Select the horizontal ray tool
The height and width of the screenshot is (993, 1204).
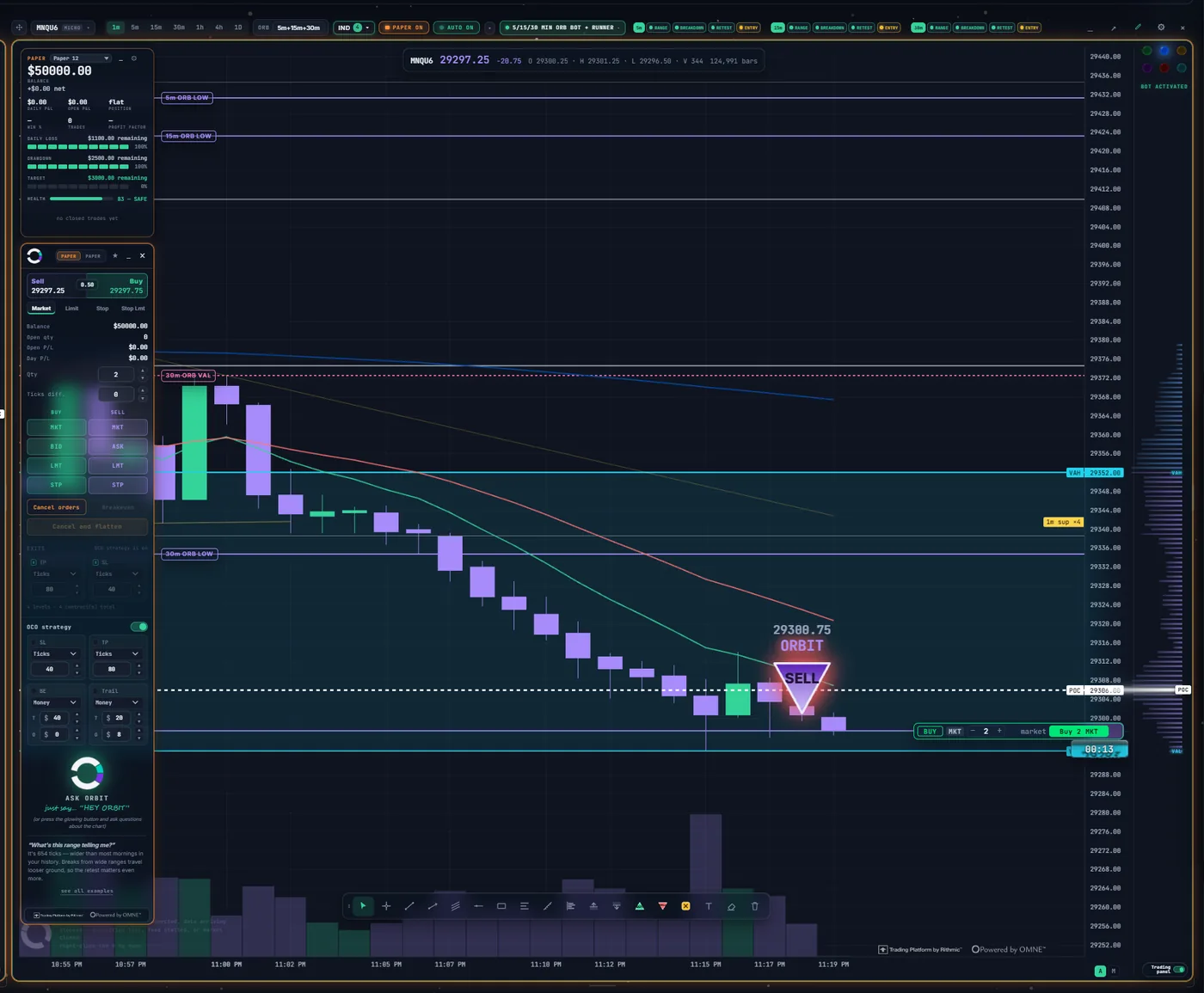click(x=478, y=906)
